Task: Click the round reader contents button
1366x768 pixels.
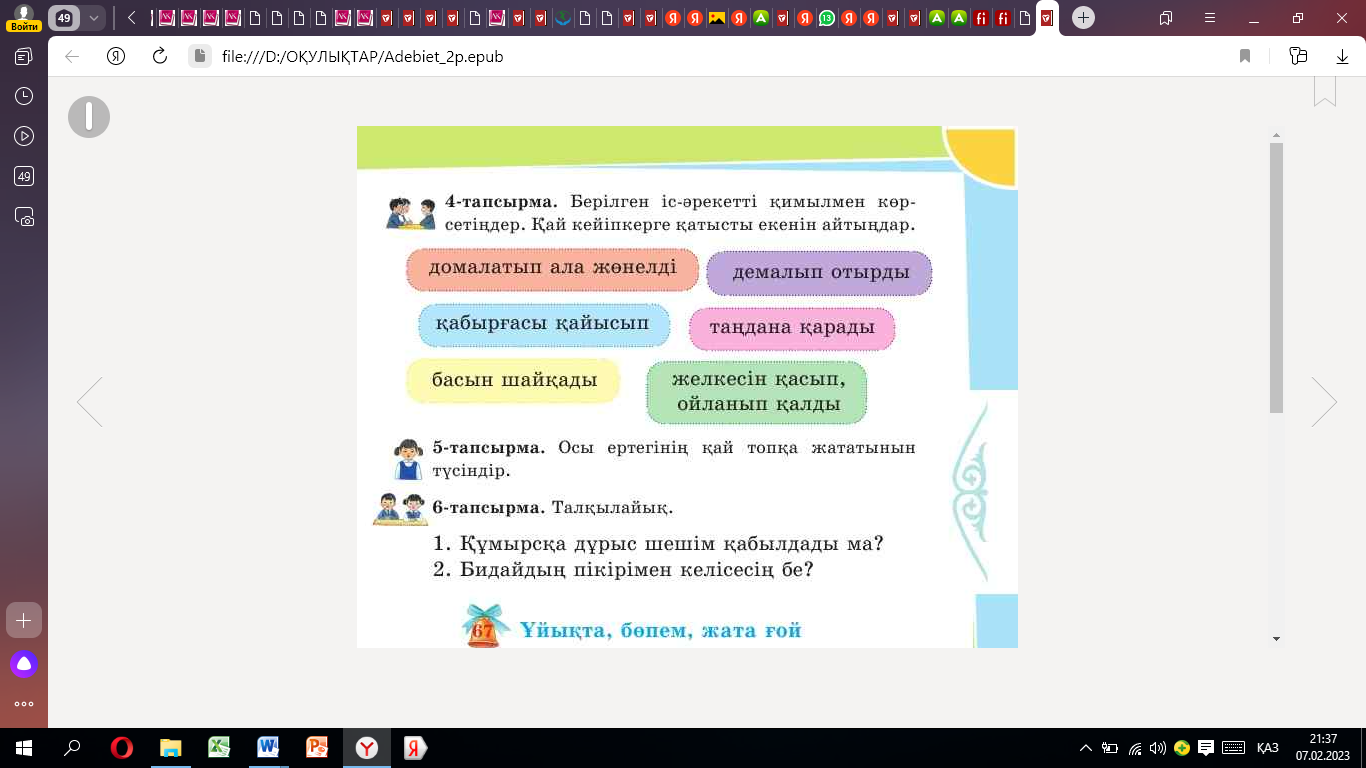Action: 89,117
